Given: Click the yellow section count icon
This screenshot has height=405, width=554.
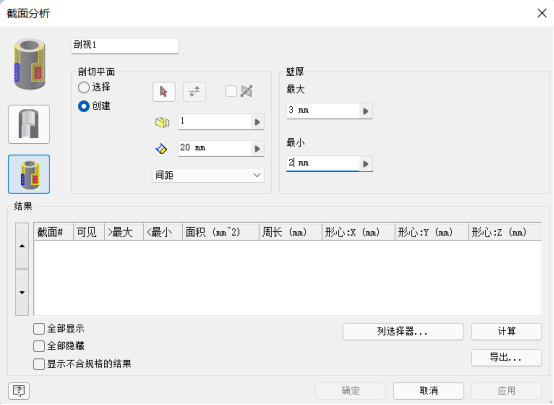Looking at the screenshot, I should pyautogui.click(x=162, y=122).
